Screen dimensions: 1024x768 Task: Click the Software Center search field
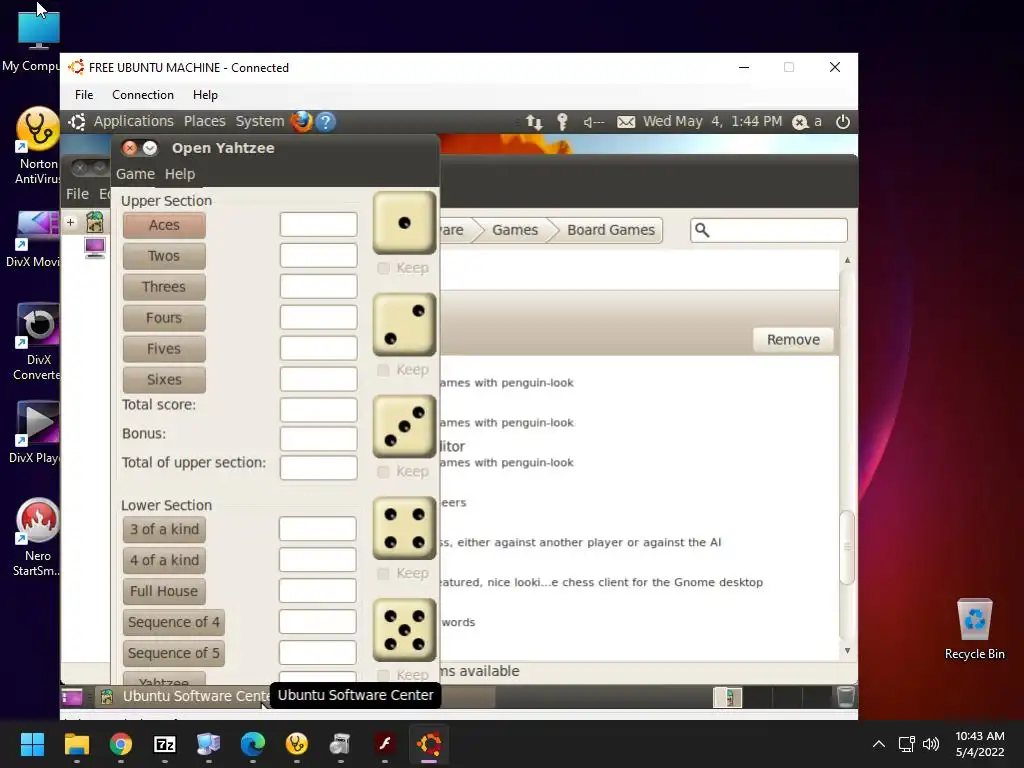pos(769,230)
